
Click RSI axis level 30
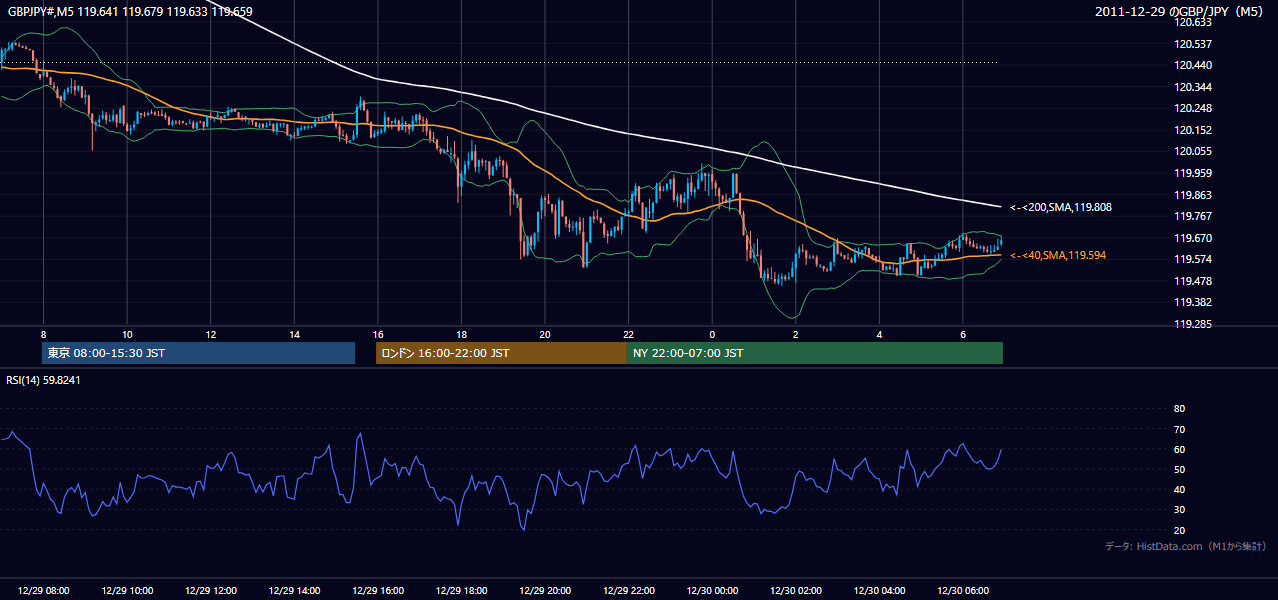pyautogui.click(x=1179, y=510)
